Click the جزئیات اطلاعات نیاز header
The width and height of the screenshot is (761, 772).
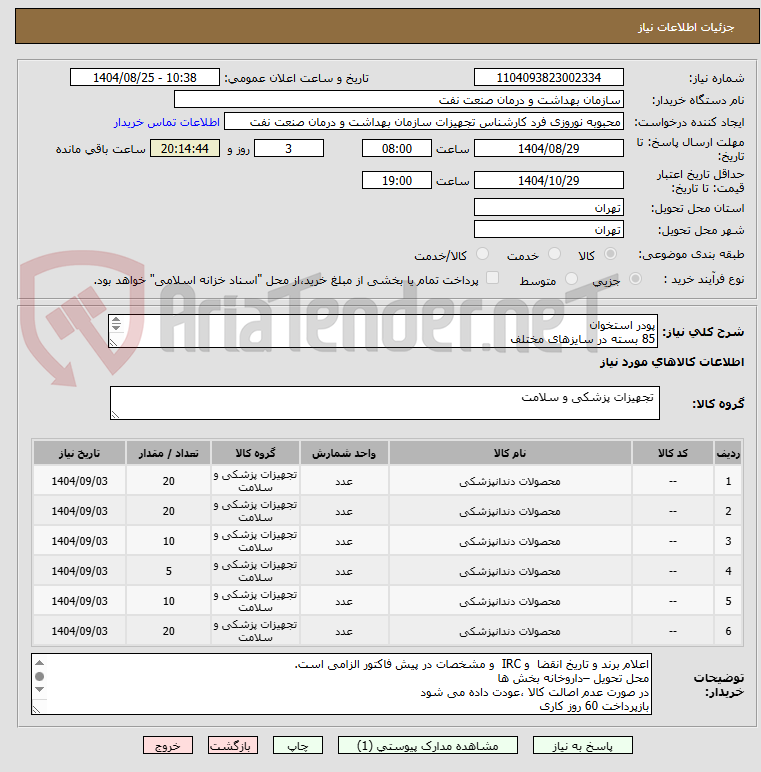686,27
